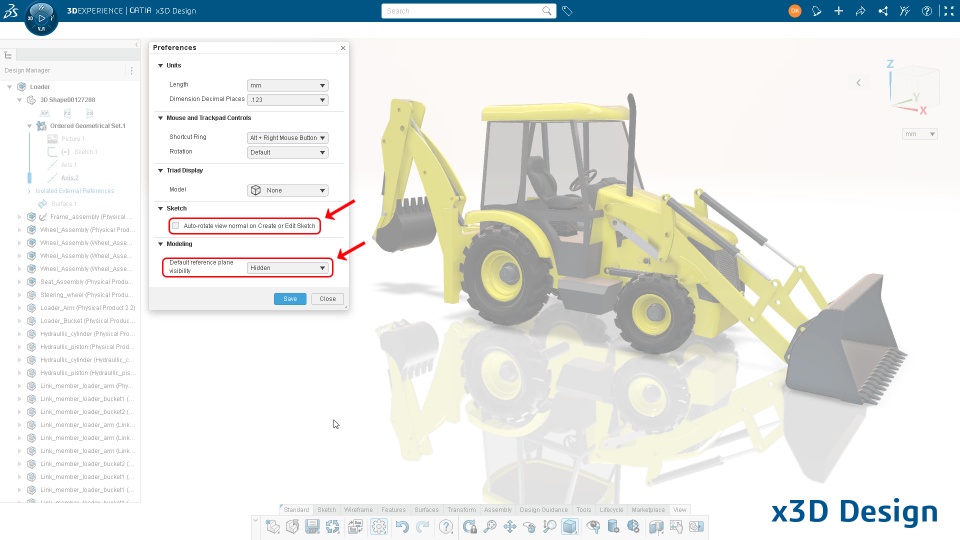Click the tree view icon above Design Manager
The height and width of the screenshot is (540, 960).
[x=8, y=55]
